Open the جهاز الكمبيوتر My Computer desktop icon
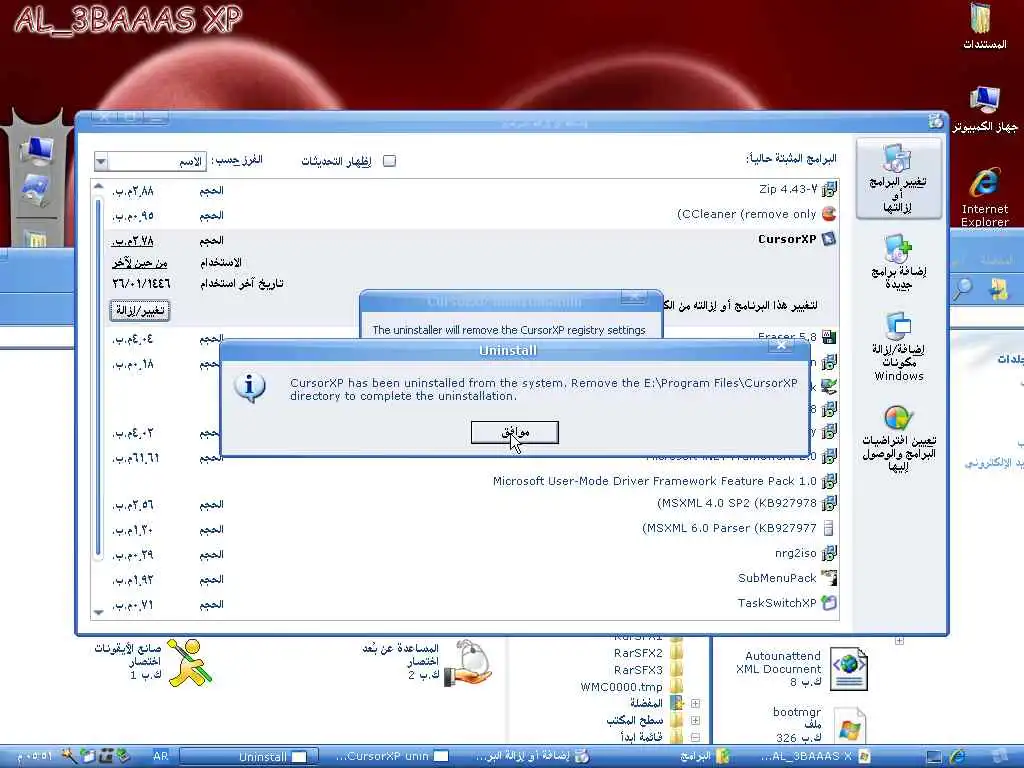The height and width of the screenshot is (768, 1024). pos(984,108)
